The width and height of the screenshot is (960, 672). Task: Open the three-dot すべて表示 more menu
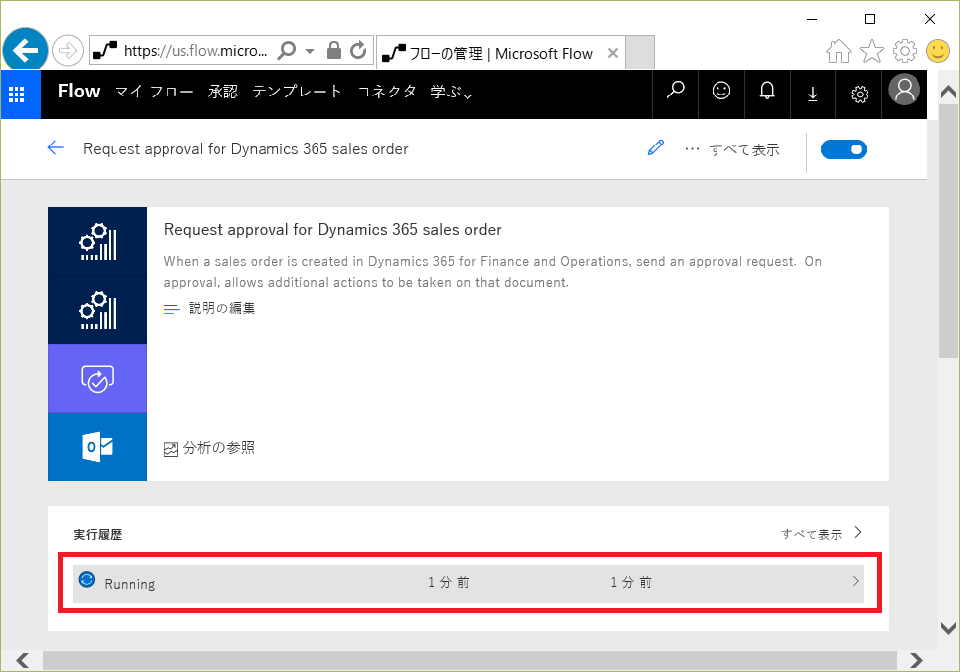pos(732,149)
